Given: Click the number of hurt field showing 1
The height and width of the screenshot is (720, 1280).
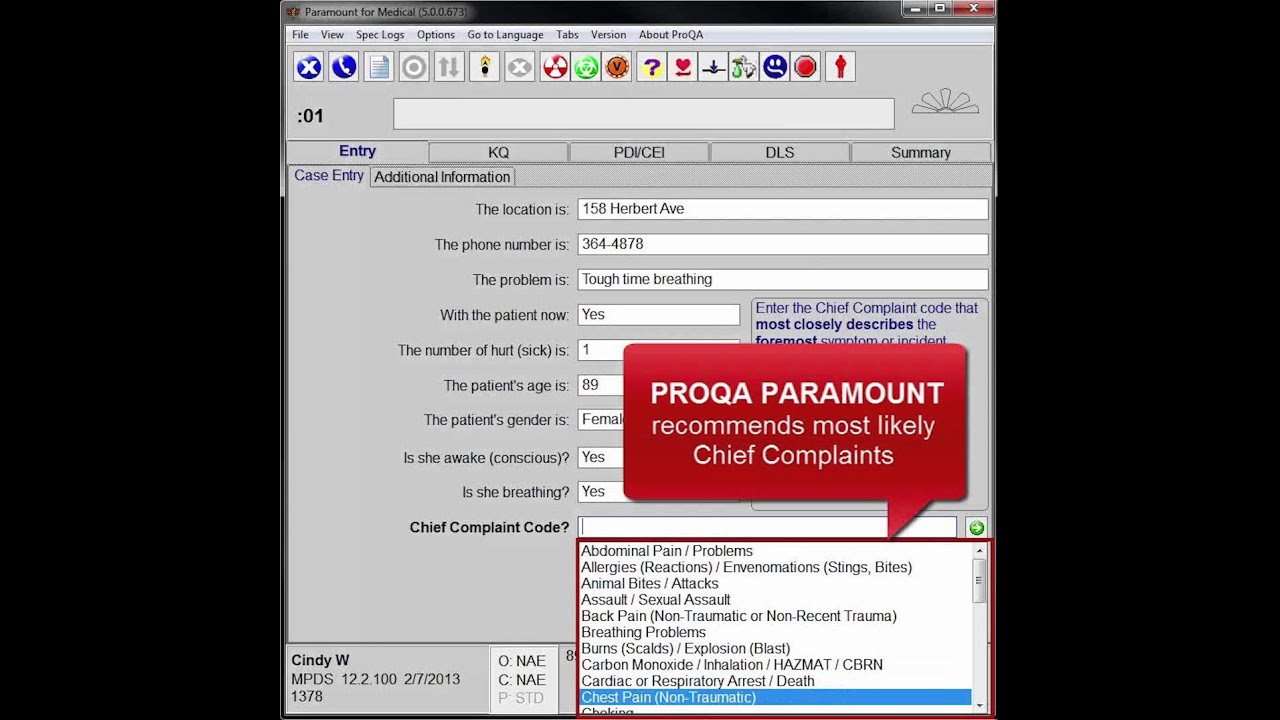Looking at the screenshot, I should pos(601,350).
